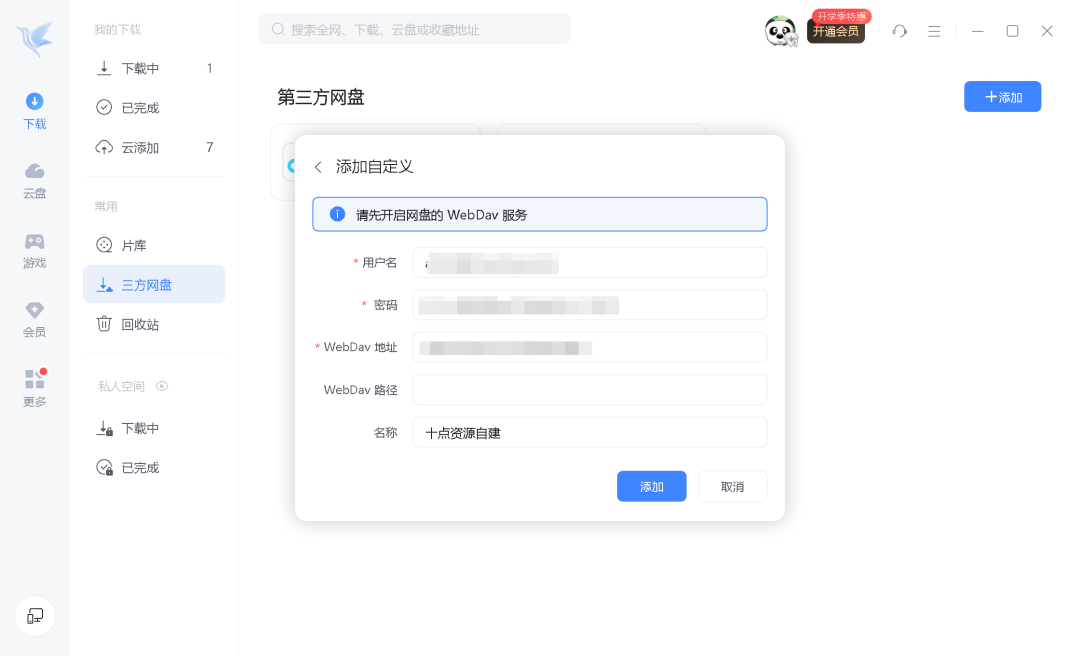Click the info icon in WebDav notice
Screen dimensions: 1080x656
pos(338,214)
